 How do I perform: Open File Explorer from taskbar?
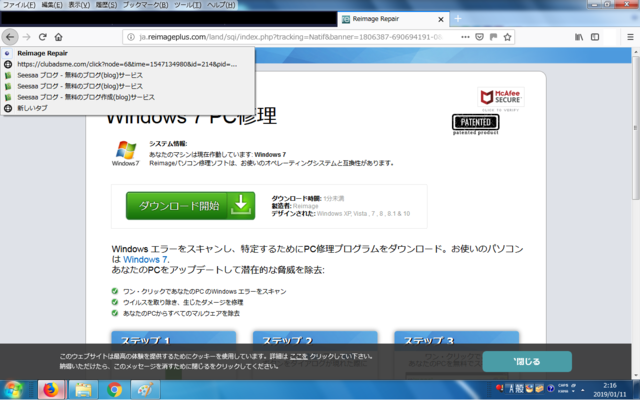(x=83, y=390)
